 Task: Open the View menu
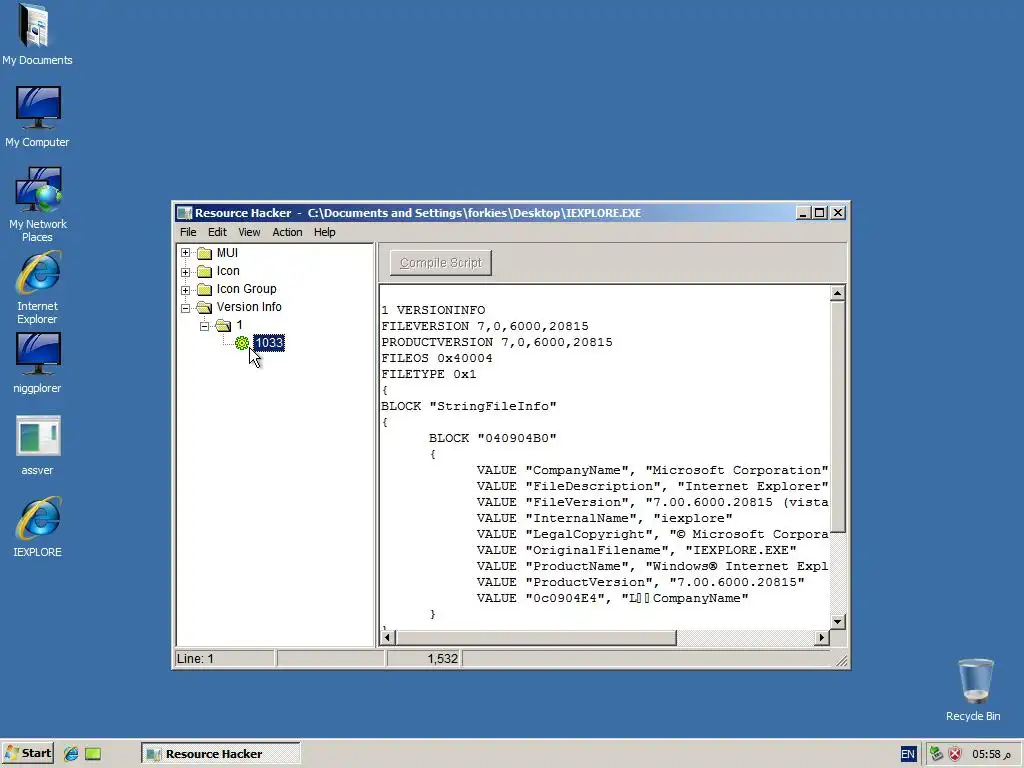click(249, 232)
